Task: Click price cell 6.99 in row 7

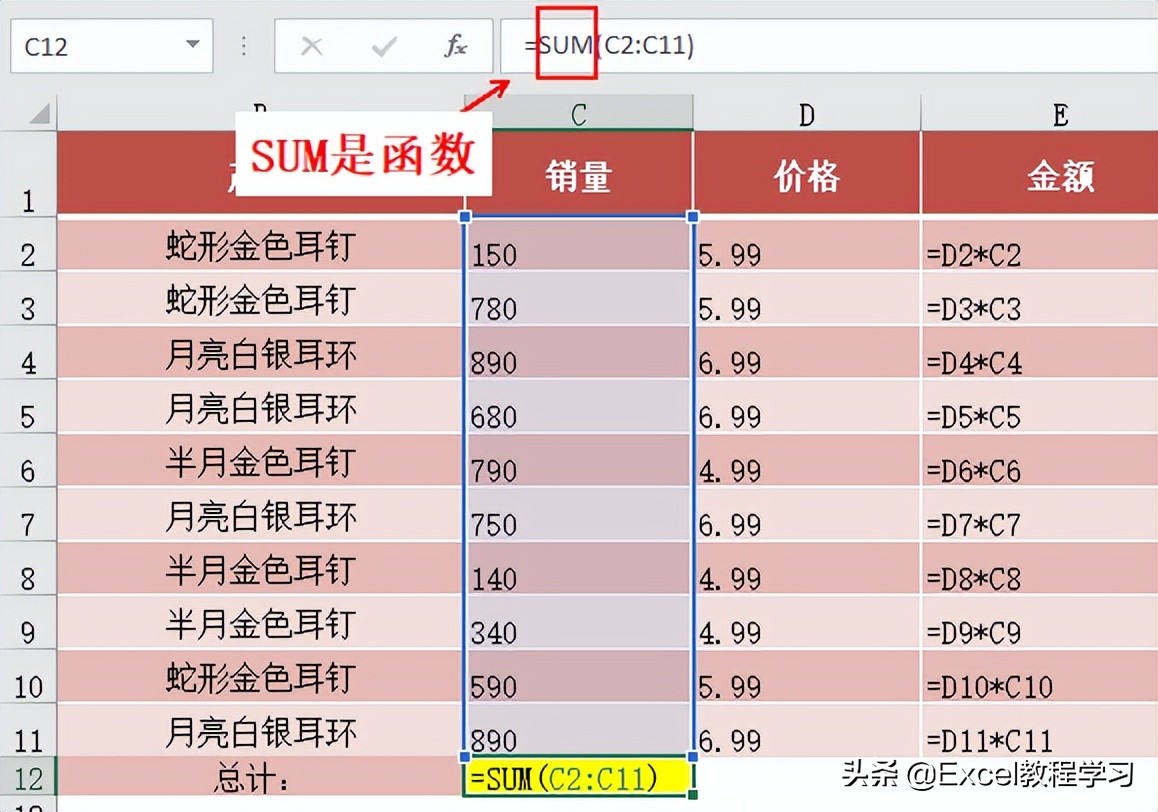Action: click(806, 514)
